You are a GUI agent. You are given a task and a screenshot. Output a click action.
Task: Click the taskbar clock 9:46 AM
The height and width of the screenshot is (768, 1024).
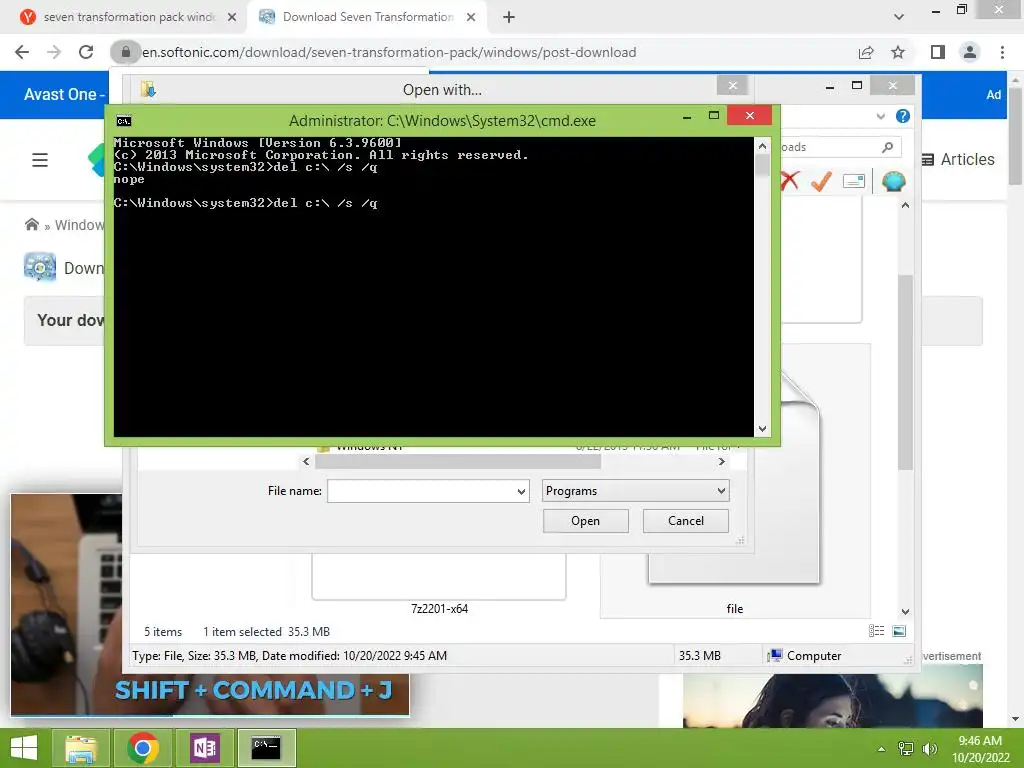(980, 741)
